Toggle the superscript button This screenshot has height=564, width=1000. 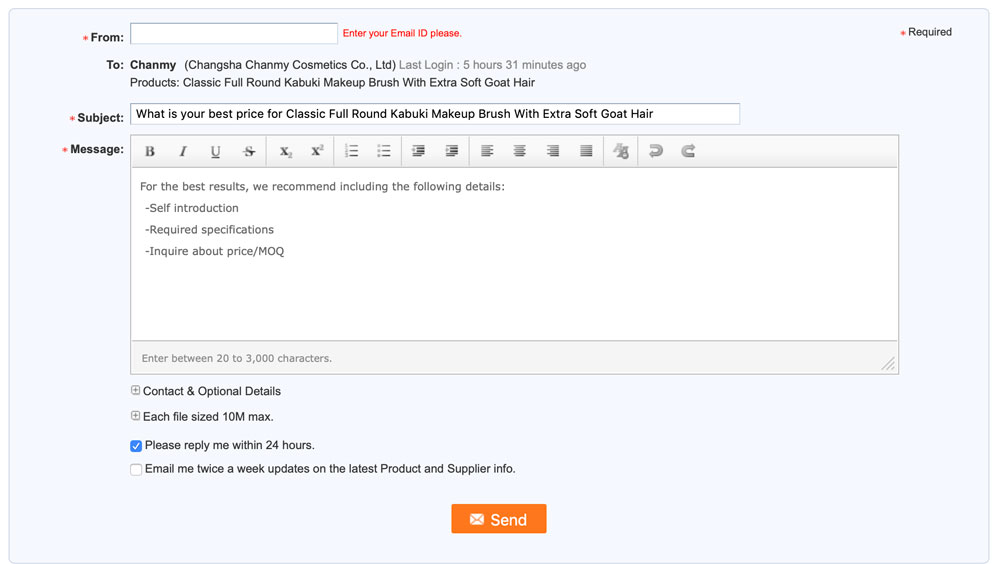pyautogui.click(x=317, y=152)
